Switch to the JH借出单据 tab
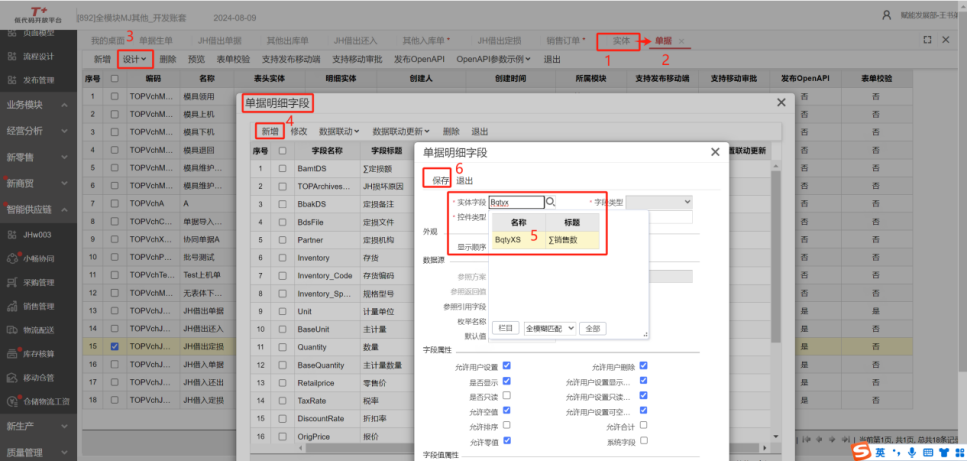This screenshot has height=461, width=967. click(220, 41)
